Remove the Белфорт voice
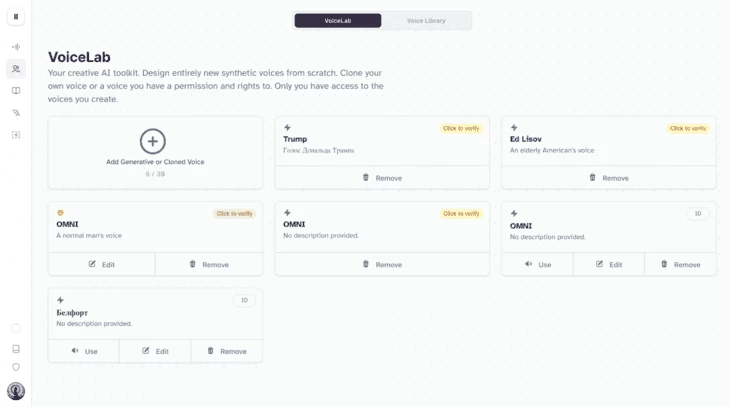The width and height of the screenshot is (730, 407). (x=226, y=351)
